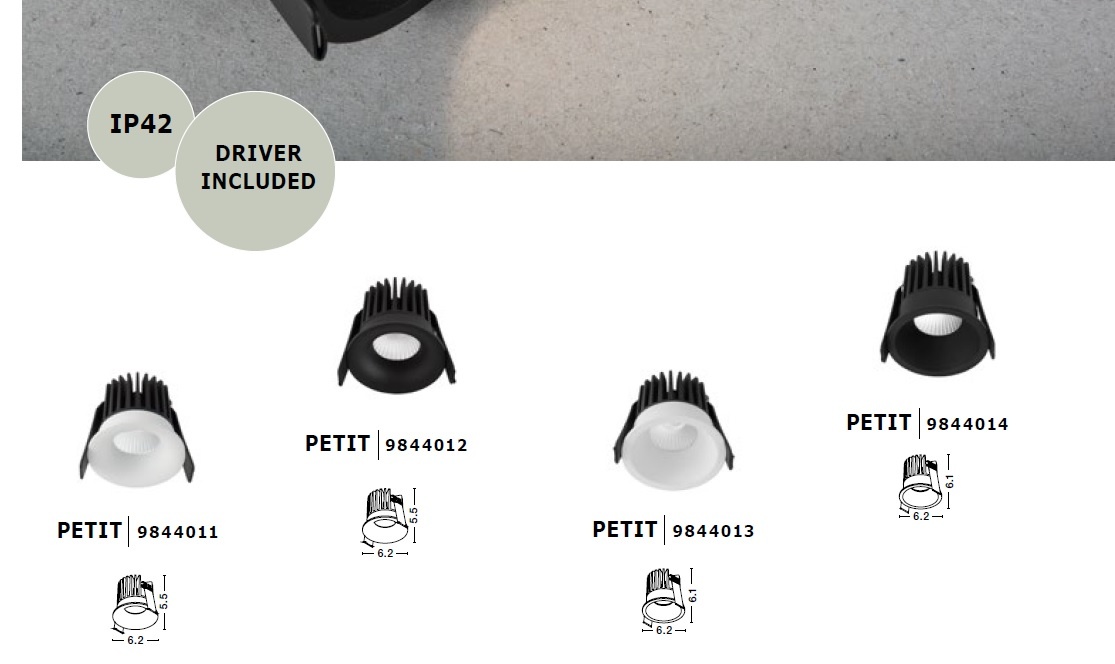
Task: Click the PETIT name beside 9844013
Action: tap(625, 530)
